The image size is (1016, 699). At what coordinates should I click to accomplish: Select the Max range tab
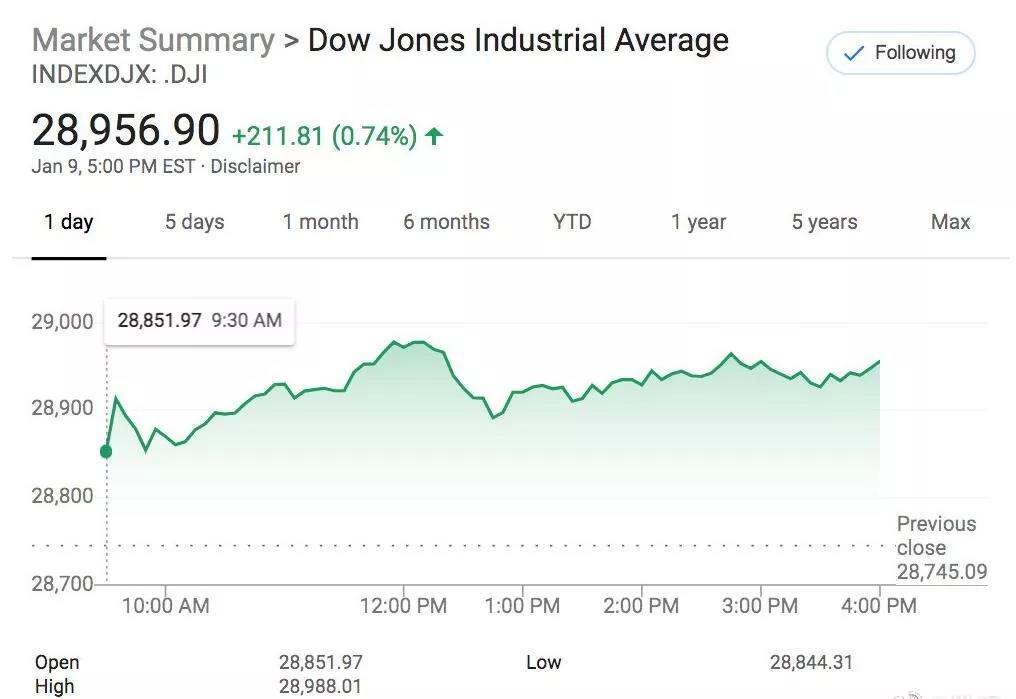(x=950, y=222)
